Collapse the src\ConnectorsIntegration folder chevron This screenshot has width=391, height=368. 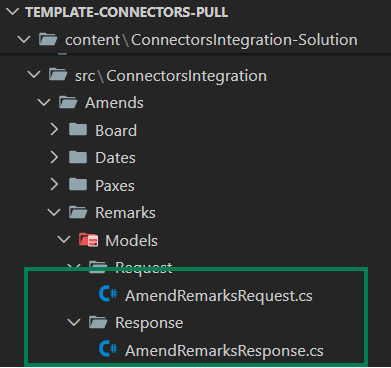34,75
